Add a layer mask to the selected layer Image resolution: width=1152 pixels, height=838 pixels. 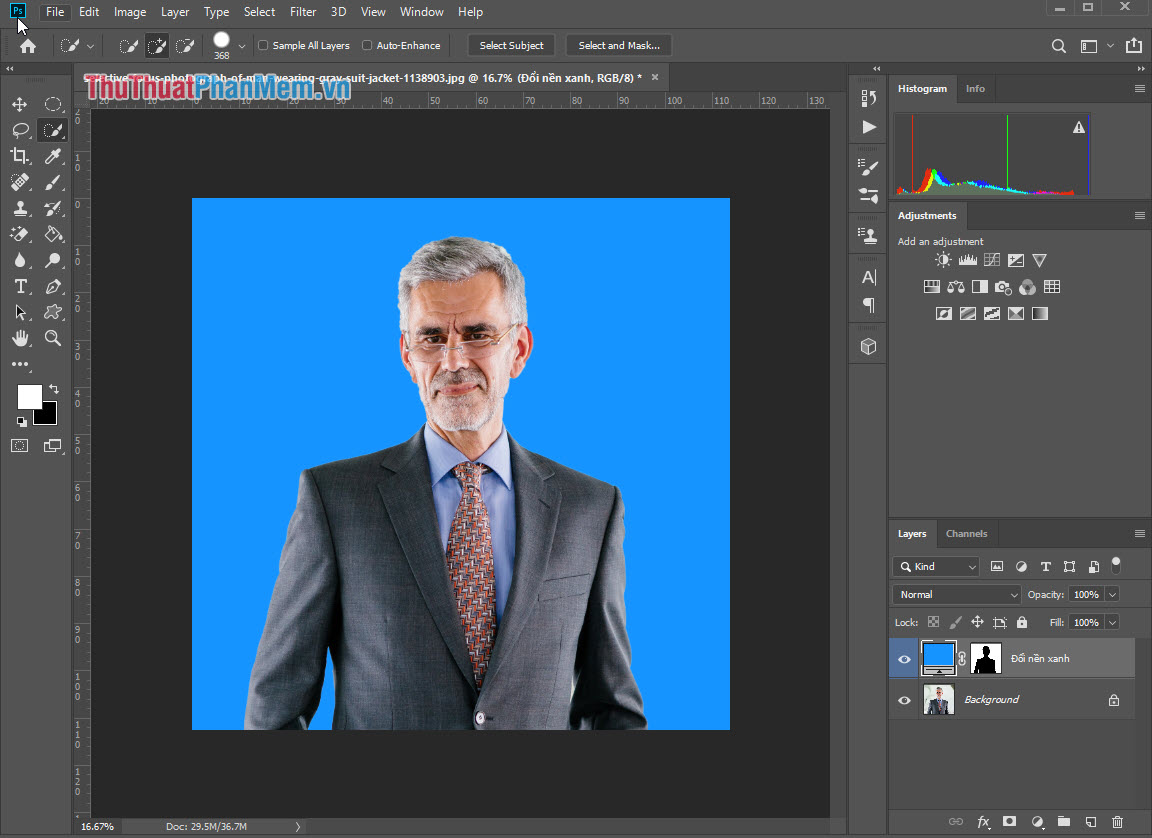tap(1009, 822)
